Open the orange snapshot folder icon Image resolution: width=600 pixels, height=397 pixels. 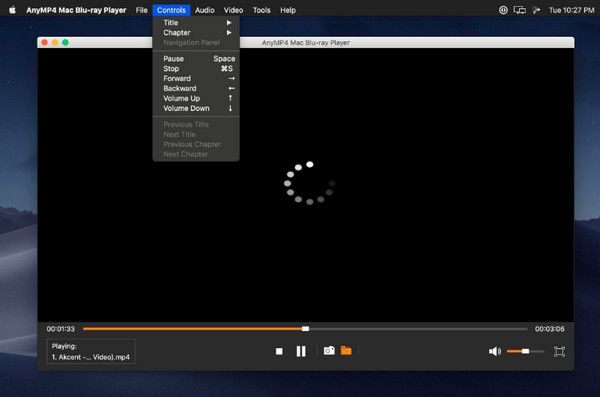[x=346, y=350]
